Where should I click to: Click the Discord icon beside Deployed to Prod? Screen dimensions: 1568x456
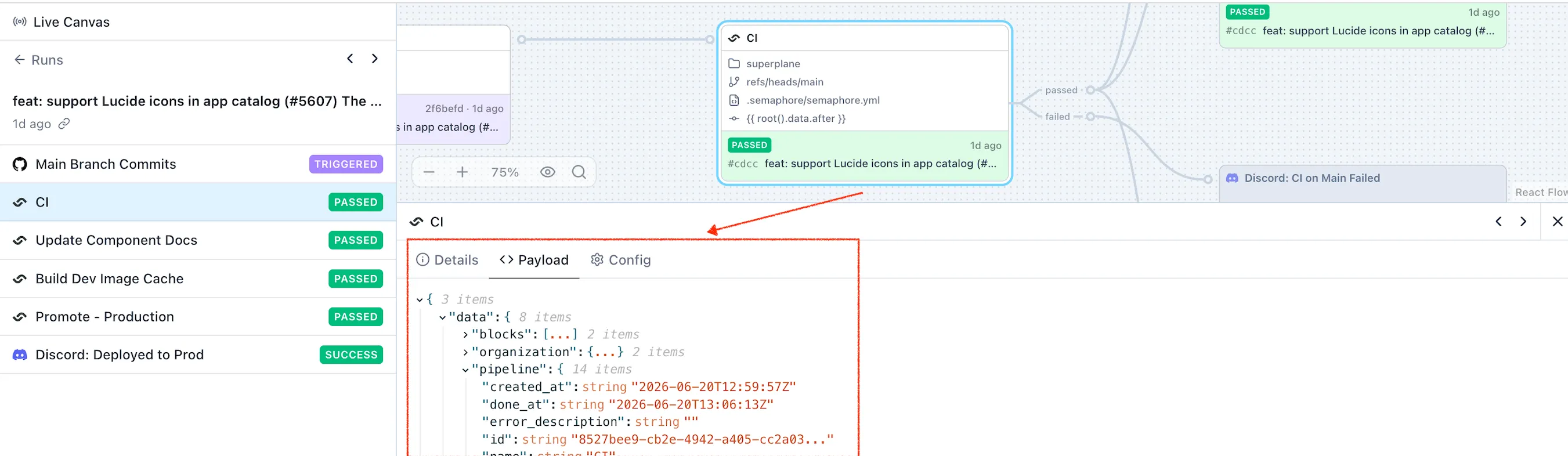coord(20,354)
